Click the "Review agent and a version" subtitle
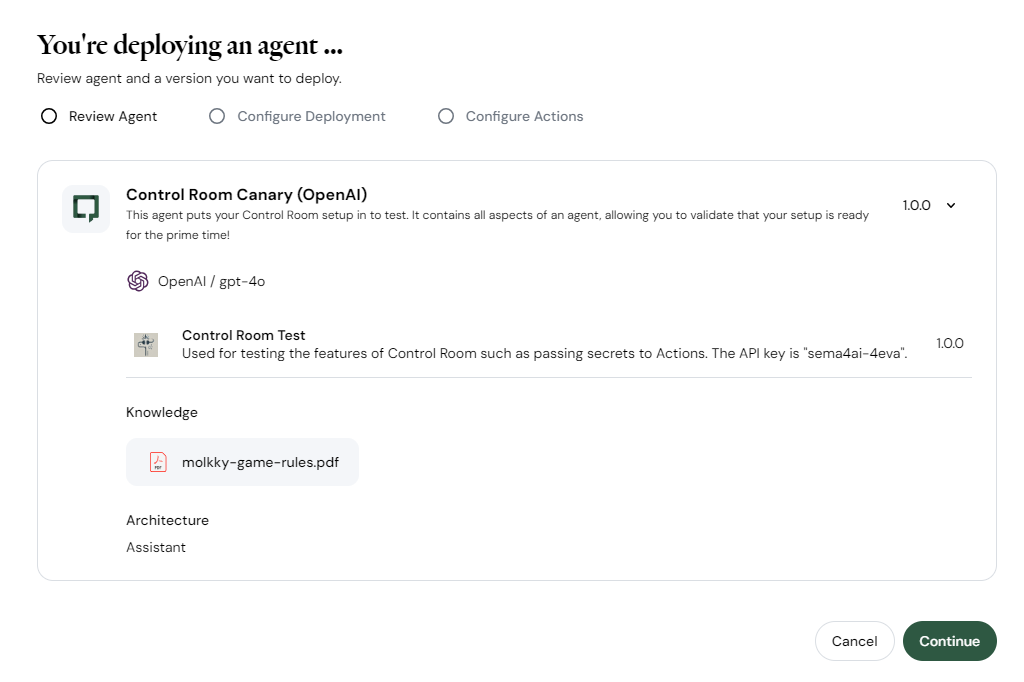 [189, 78]
